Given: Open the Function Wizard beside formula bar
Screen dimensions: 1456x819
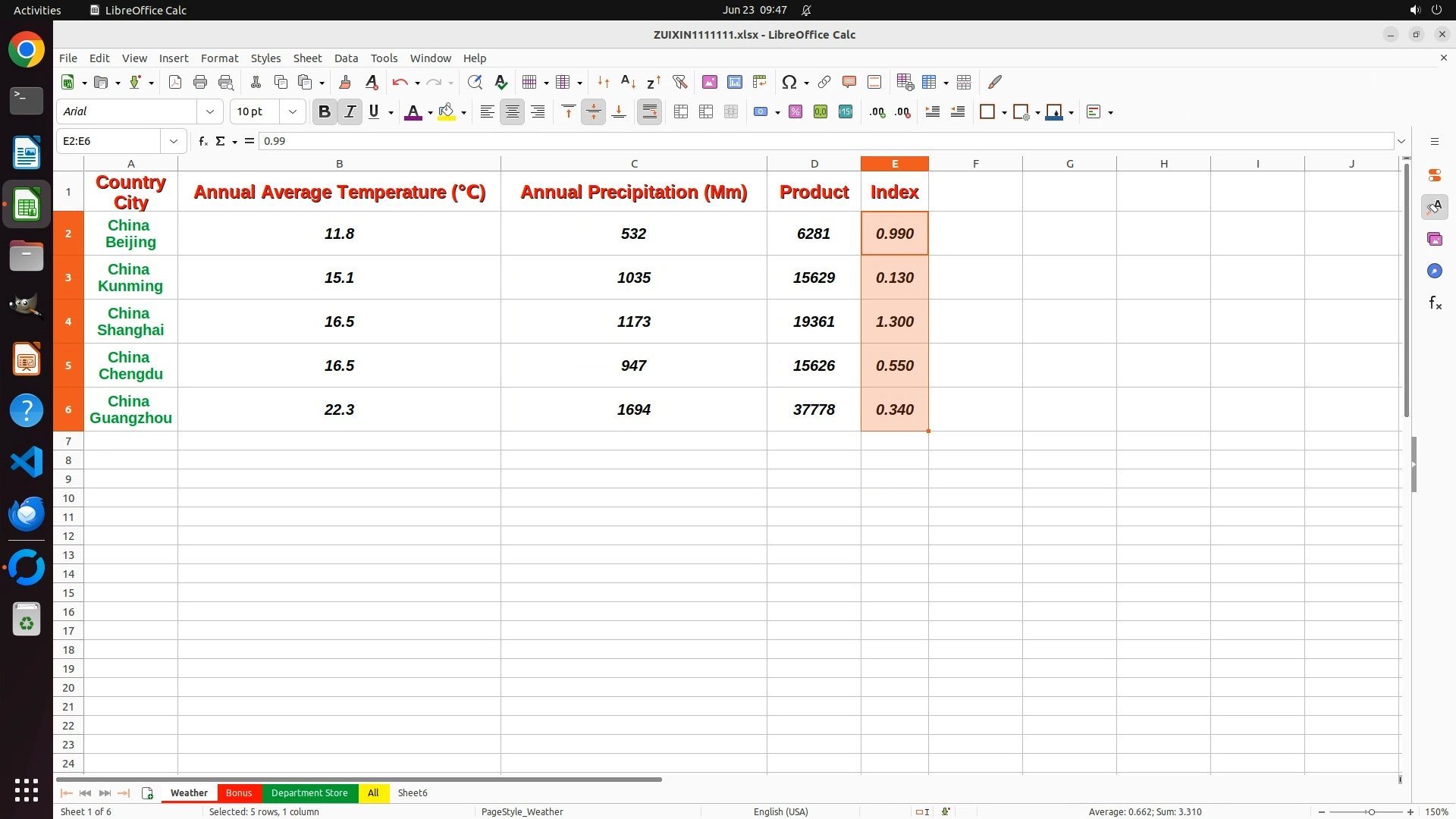Looking at the screenshot, I should pos(202,141).
